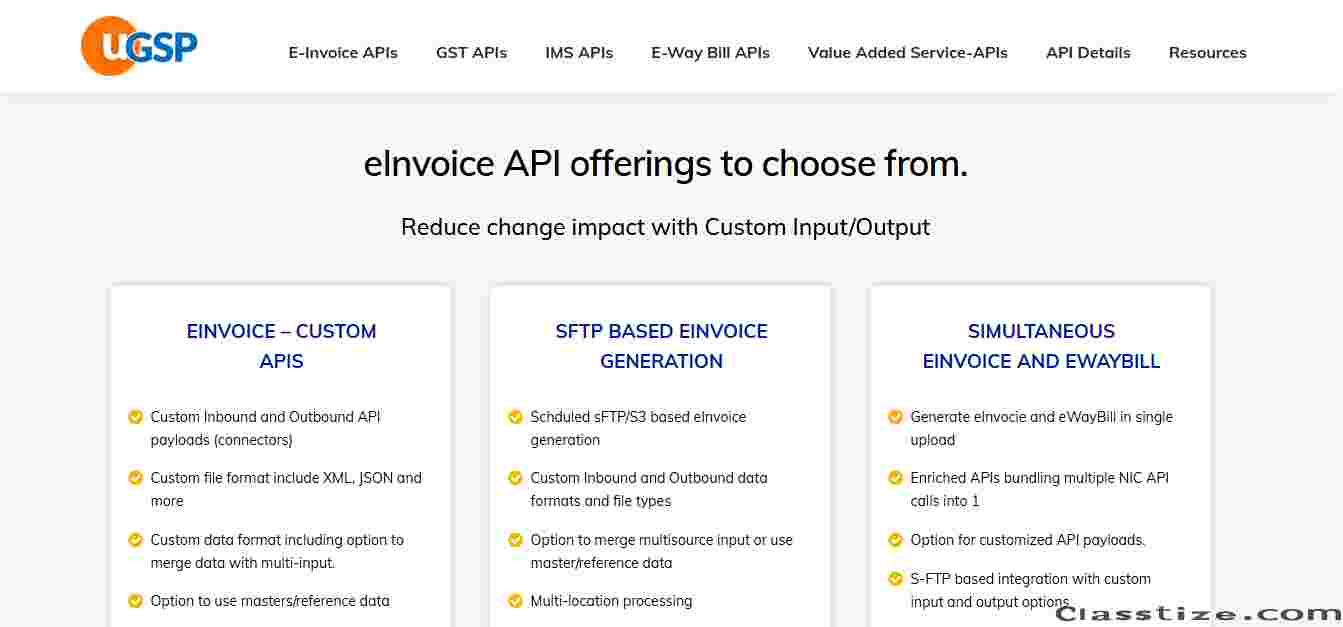Click checkmark icon beside Schduled sFTP/S3 generation
The height and width of the screenshot is (627, 1343).
click(515, 417)
